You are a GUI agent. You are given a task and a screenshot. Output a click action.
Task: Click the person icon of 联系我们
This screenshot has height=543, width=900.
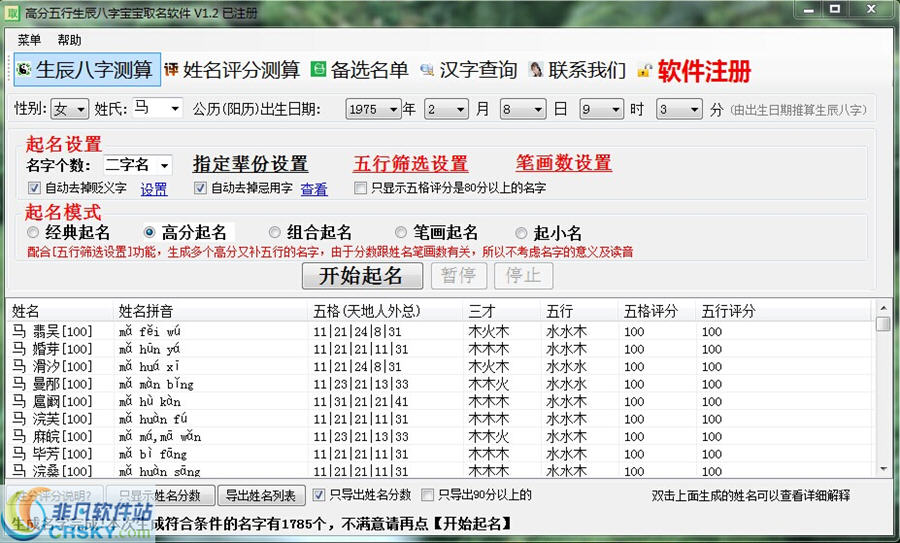(536, 69)
